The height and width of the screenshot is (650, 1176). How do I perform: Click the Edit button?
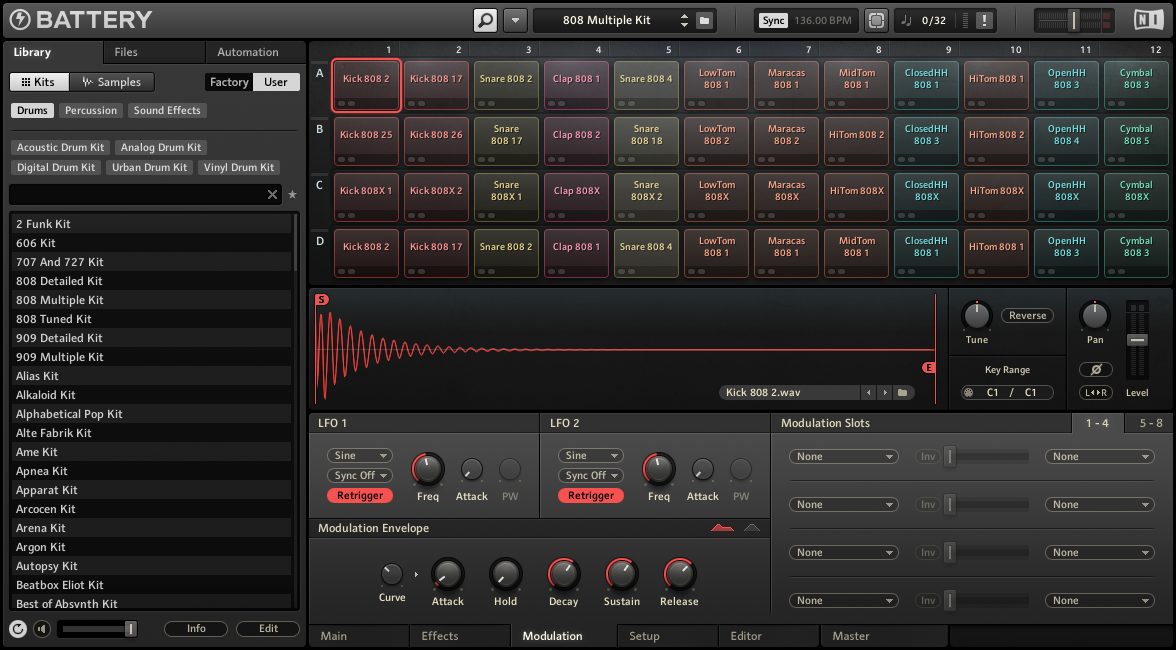pos(268,629)
